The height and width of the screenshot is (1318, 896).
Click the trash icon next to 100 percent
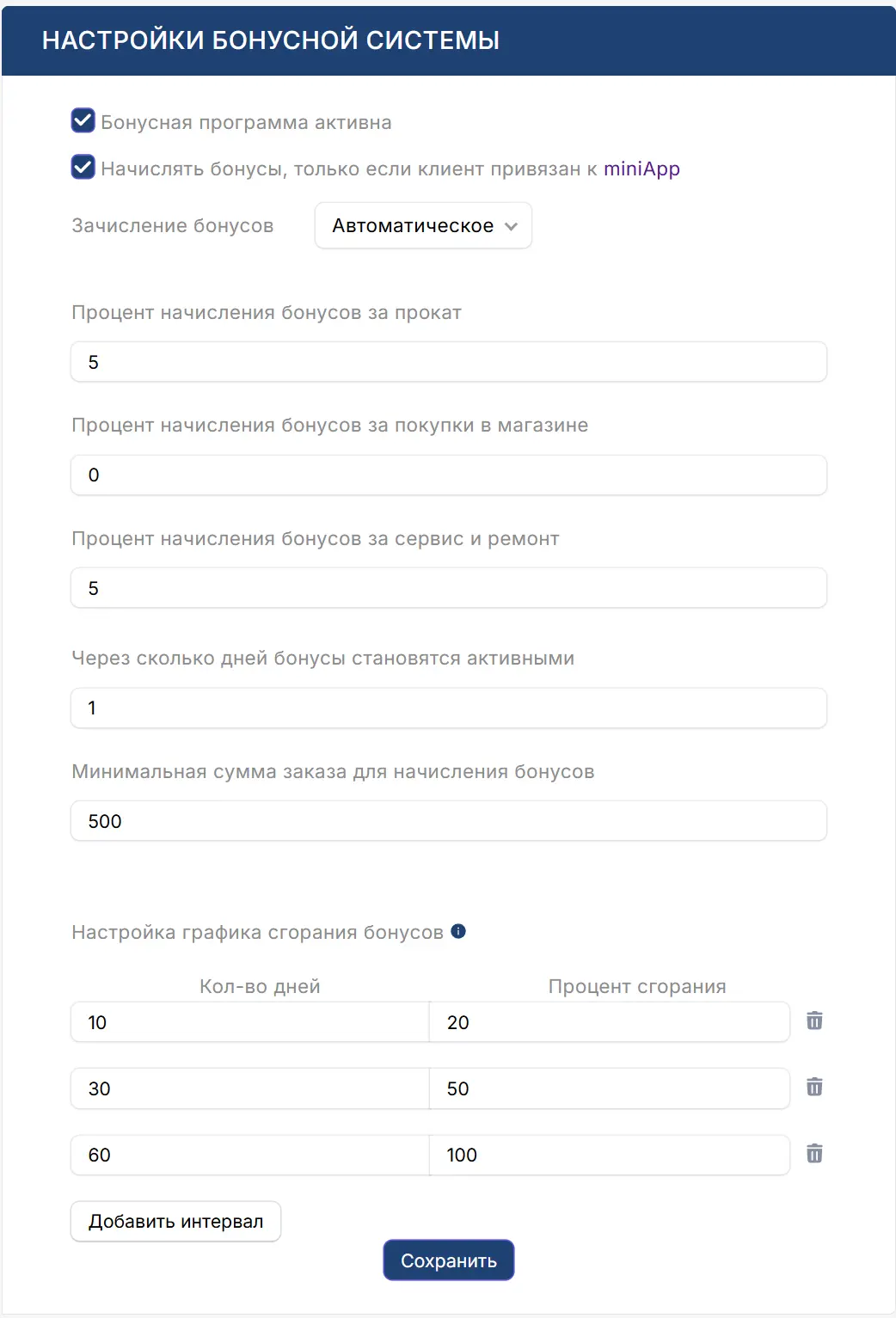pos(813,1155)
